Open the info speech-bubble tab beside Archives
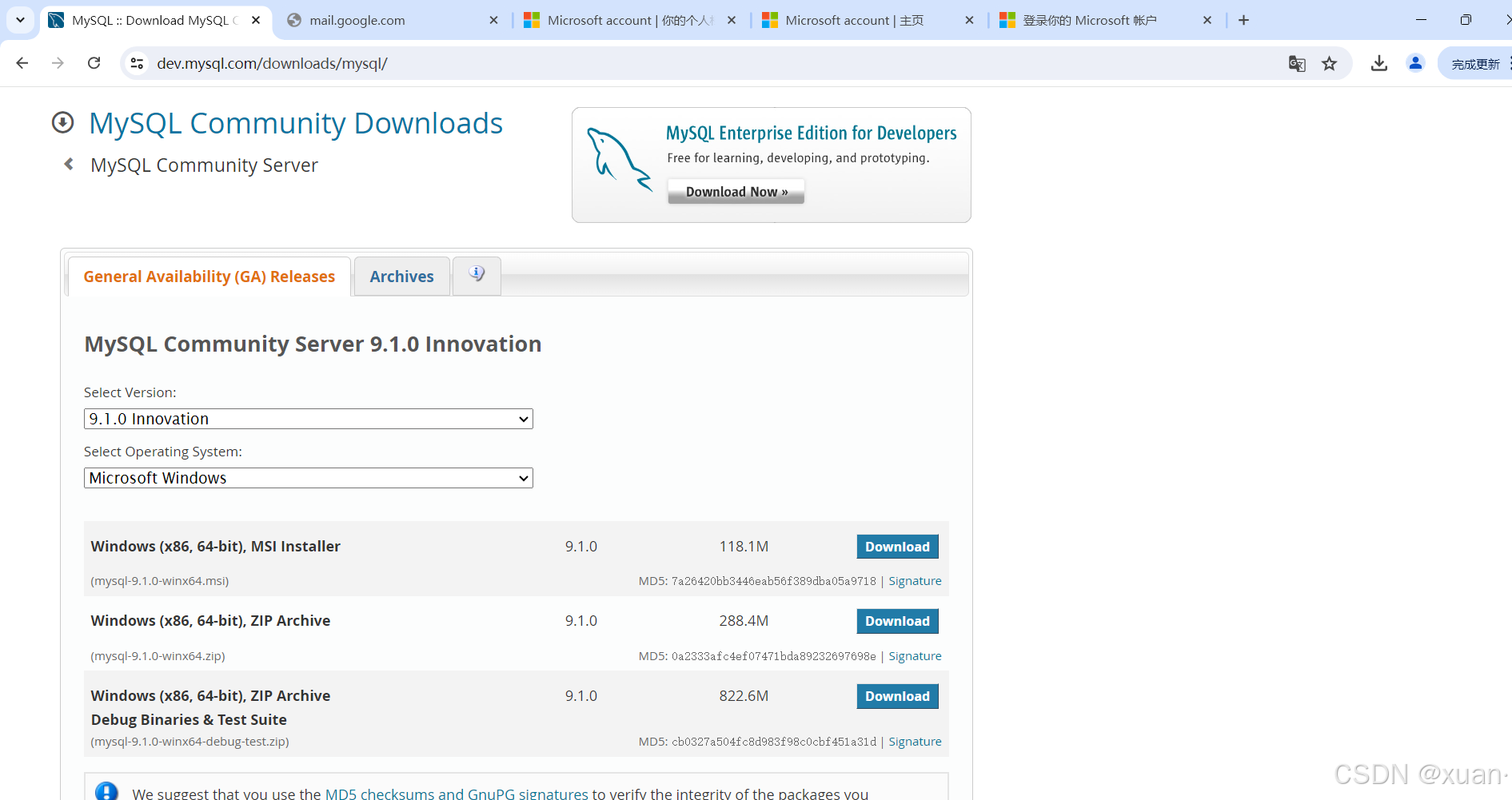The height and width of the screenshot is (800, 1512). (x=477, y=274)
